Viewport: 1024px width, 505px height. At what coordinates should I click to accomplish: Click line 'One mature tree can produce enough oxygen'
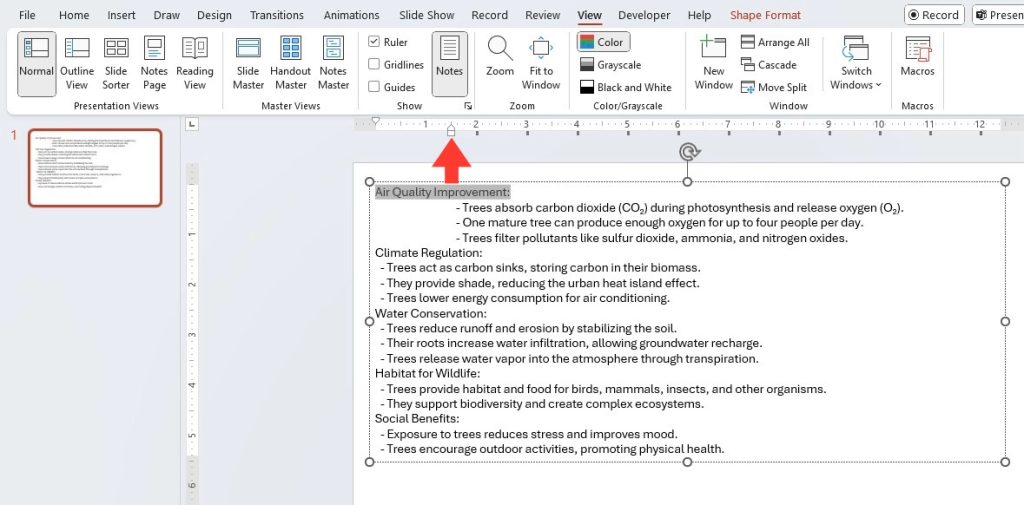660,223
